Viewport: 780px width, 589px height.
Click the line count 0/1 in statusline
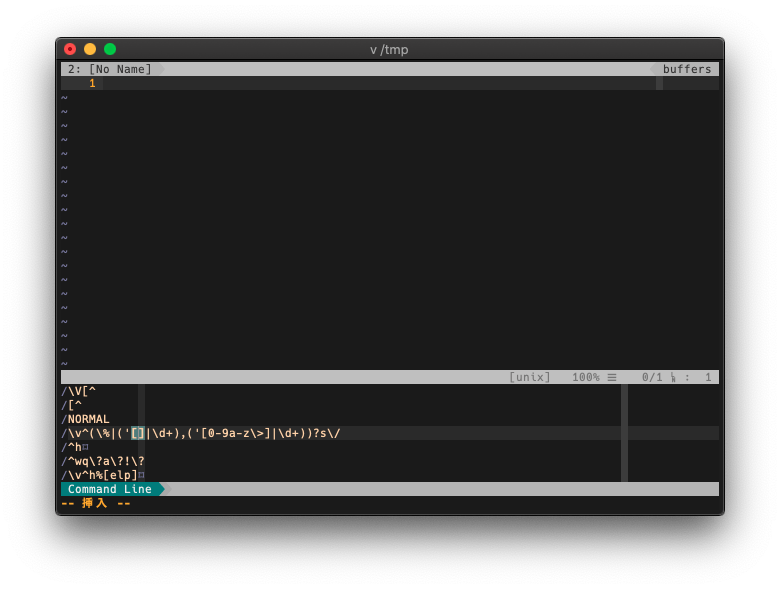point(652,377)
